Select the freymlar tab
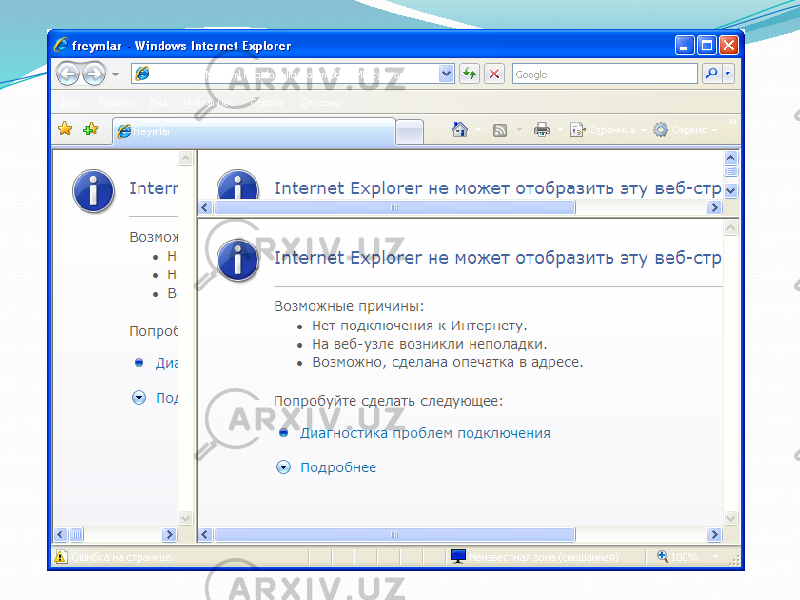This screenshot has height=600, width=800. (x=254, y=132)
